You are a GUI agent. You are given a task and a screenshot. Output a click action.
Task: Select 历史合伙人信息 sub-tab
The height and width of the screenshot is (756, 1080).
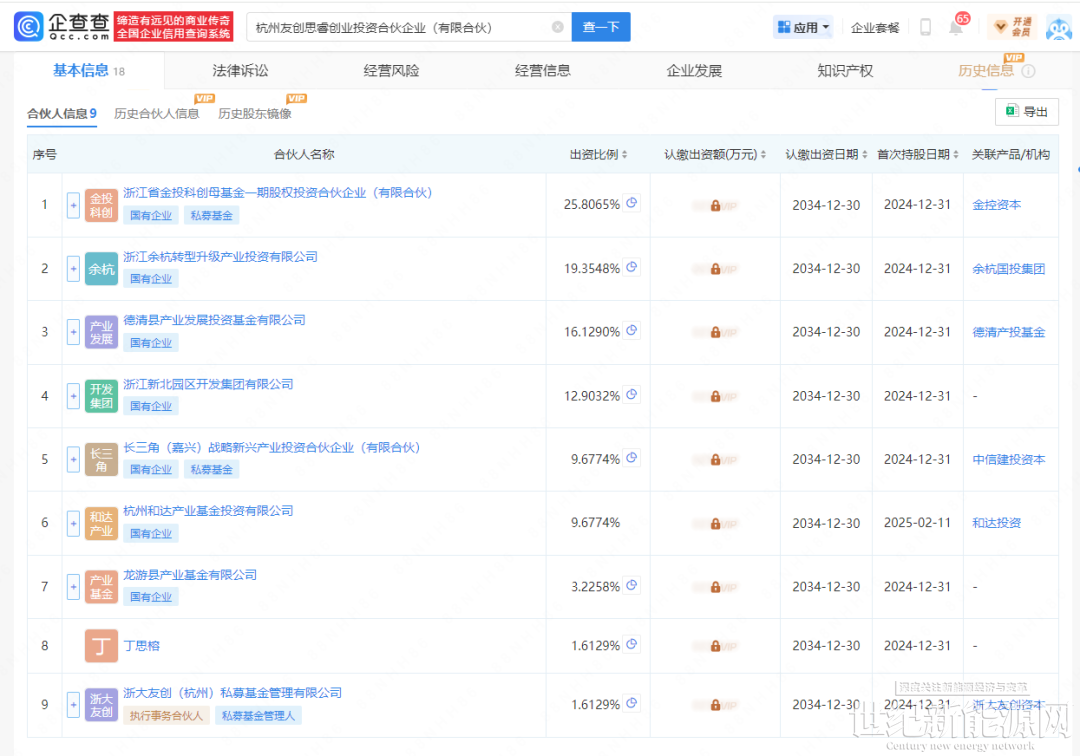pos(156,114)
